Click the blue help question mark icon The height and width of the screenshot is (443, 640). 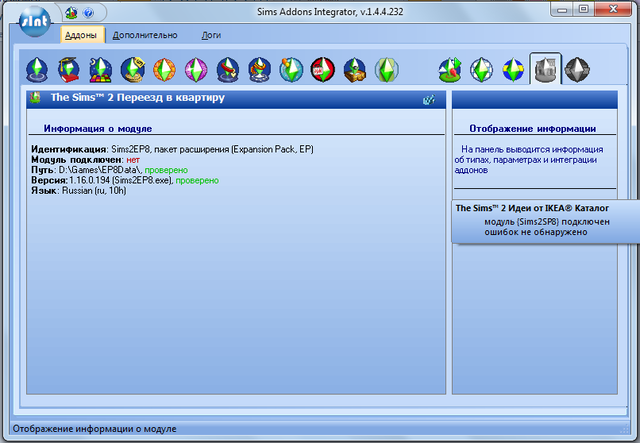[89, 14]
